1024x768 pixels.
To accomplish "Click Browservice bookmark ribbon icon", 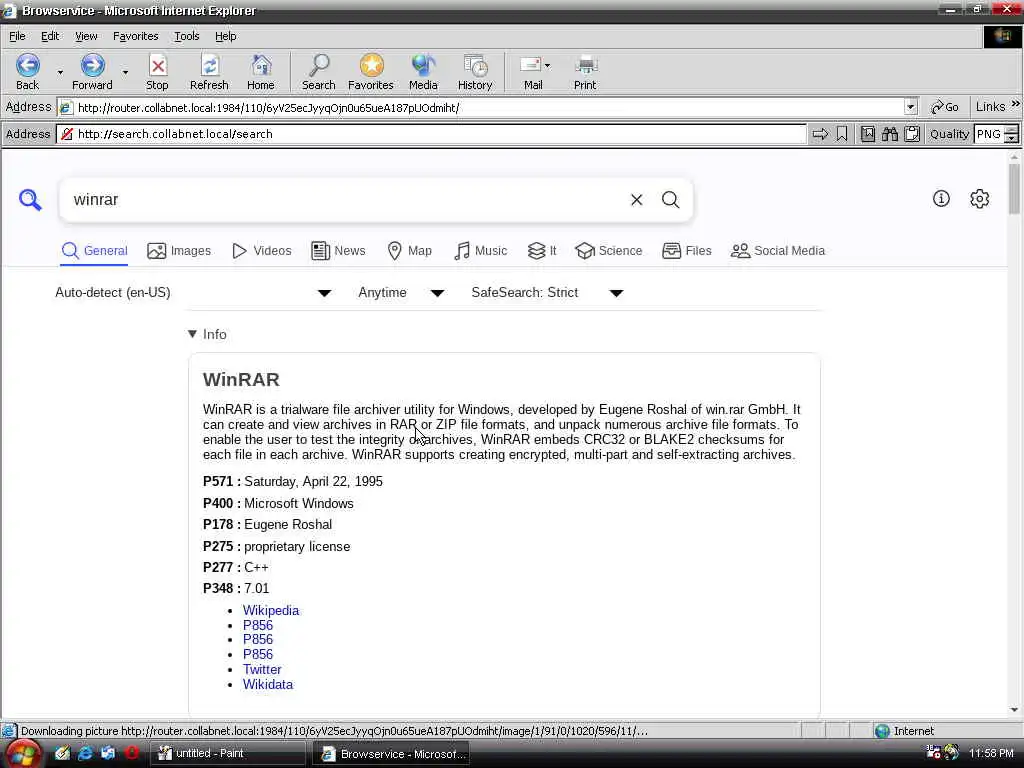I will (842, 134).
